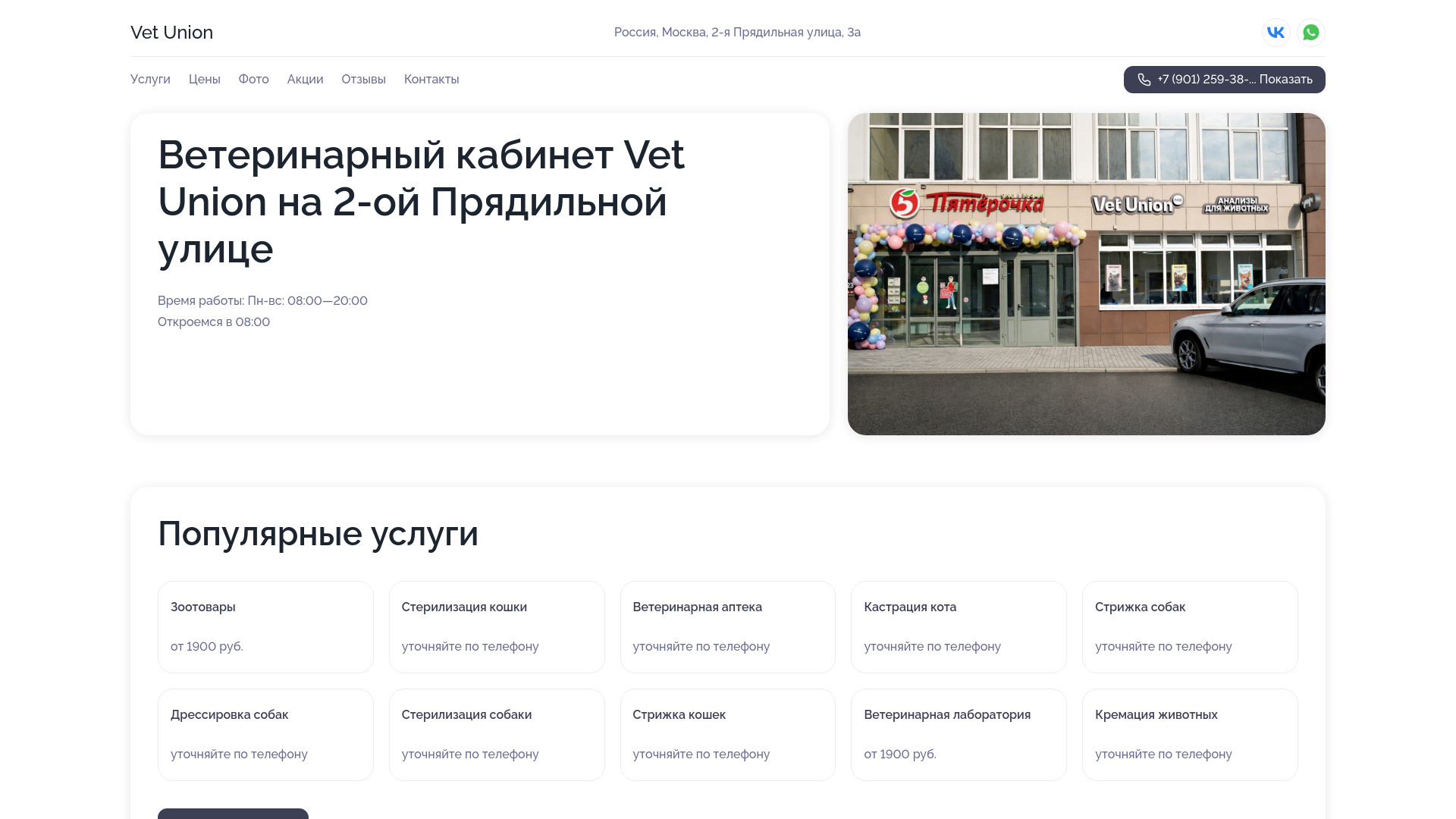Open the Контакты menu item
Viewport: 1456px width, 819px height.
click(431, 80)
